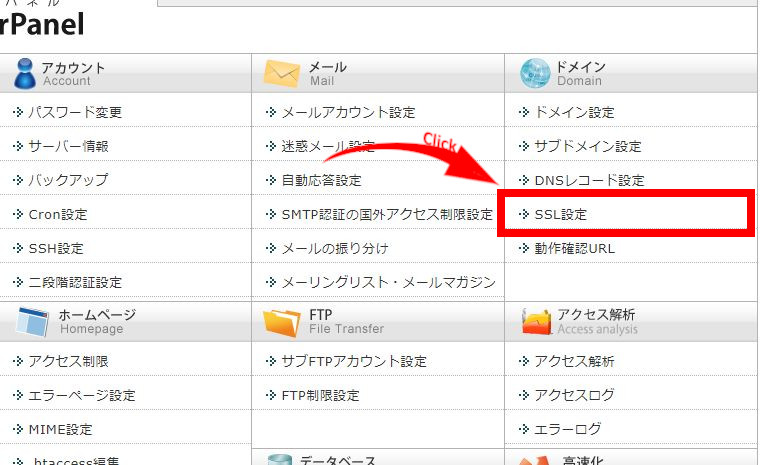Image resolution: width=764 pixels, height=465 pixels.
Task: Open サーバー情報 link
Action: pyautogui.click(x=68, y=146)
